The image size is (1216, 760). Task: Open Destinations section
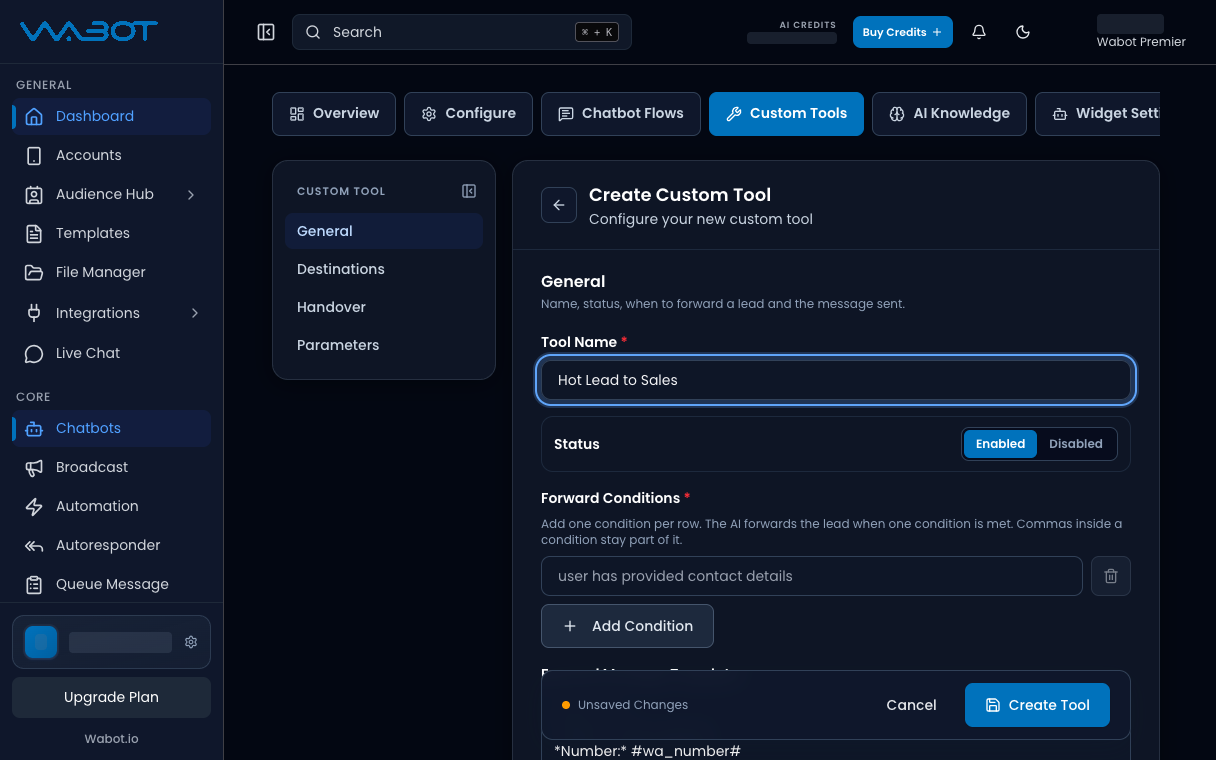click(384, 269)
